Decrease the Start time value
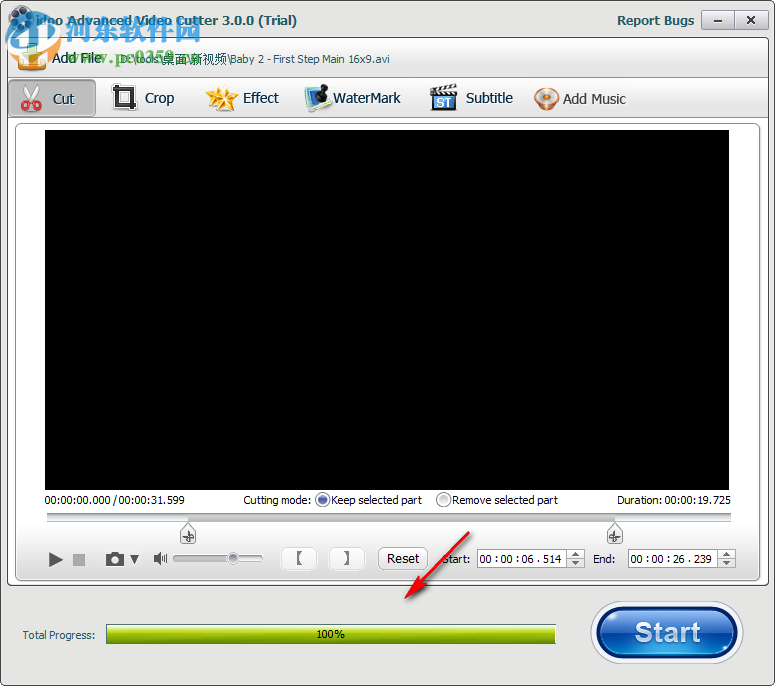 575,563
